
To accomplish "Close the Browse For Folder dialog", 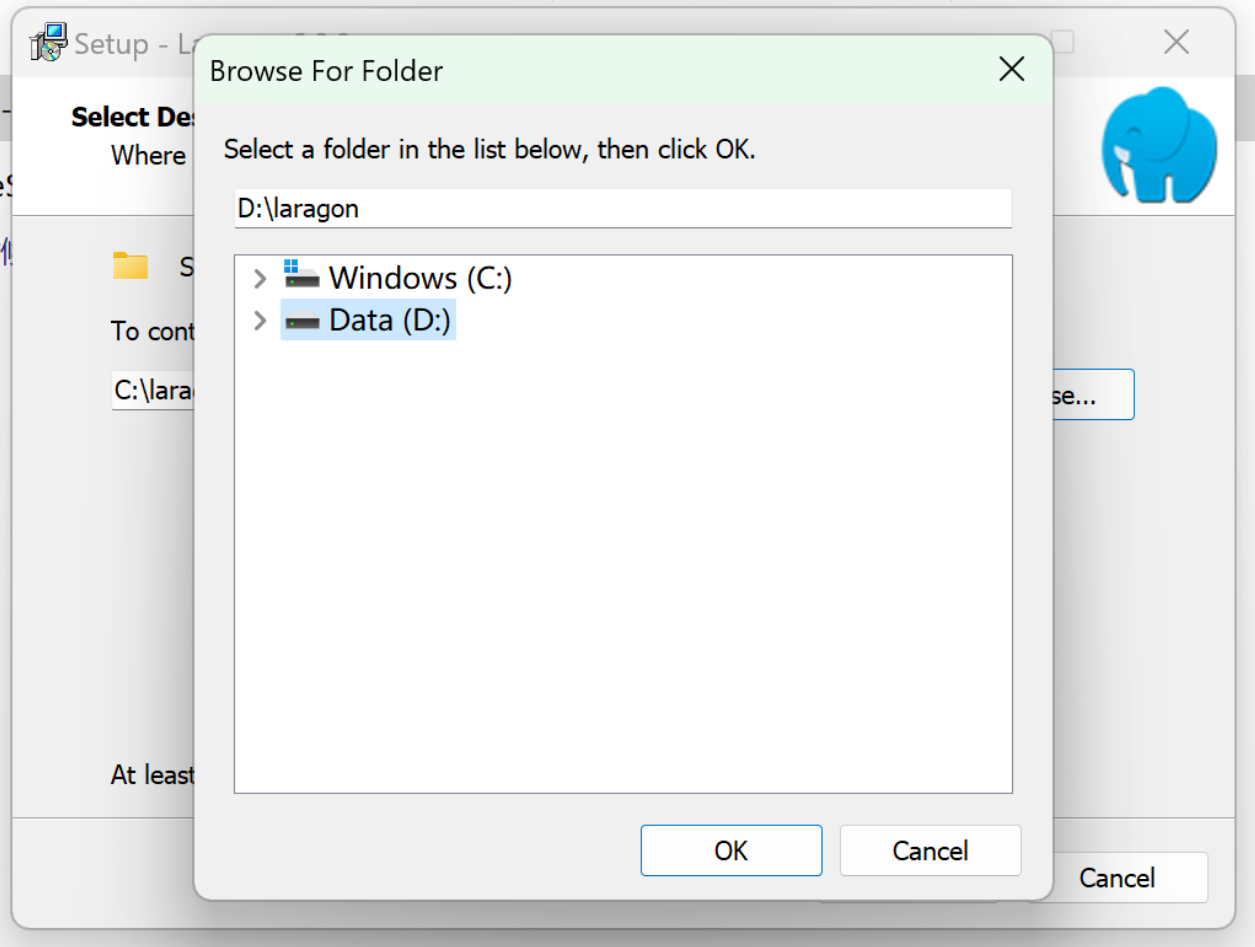I will (1012, 70).
